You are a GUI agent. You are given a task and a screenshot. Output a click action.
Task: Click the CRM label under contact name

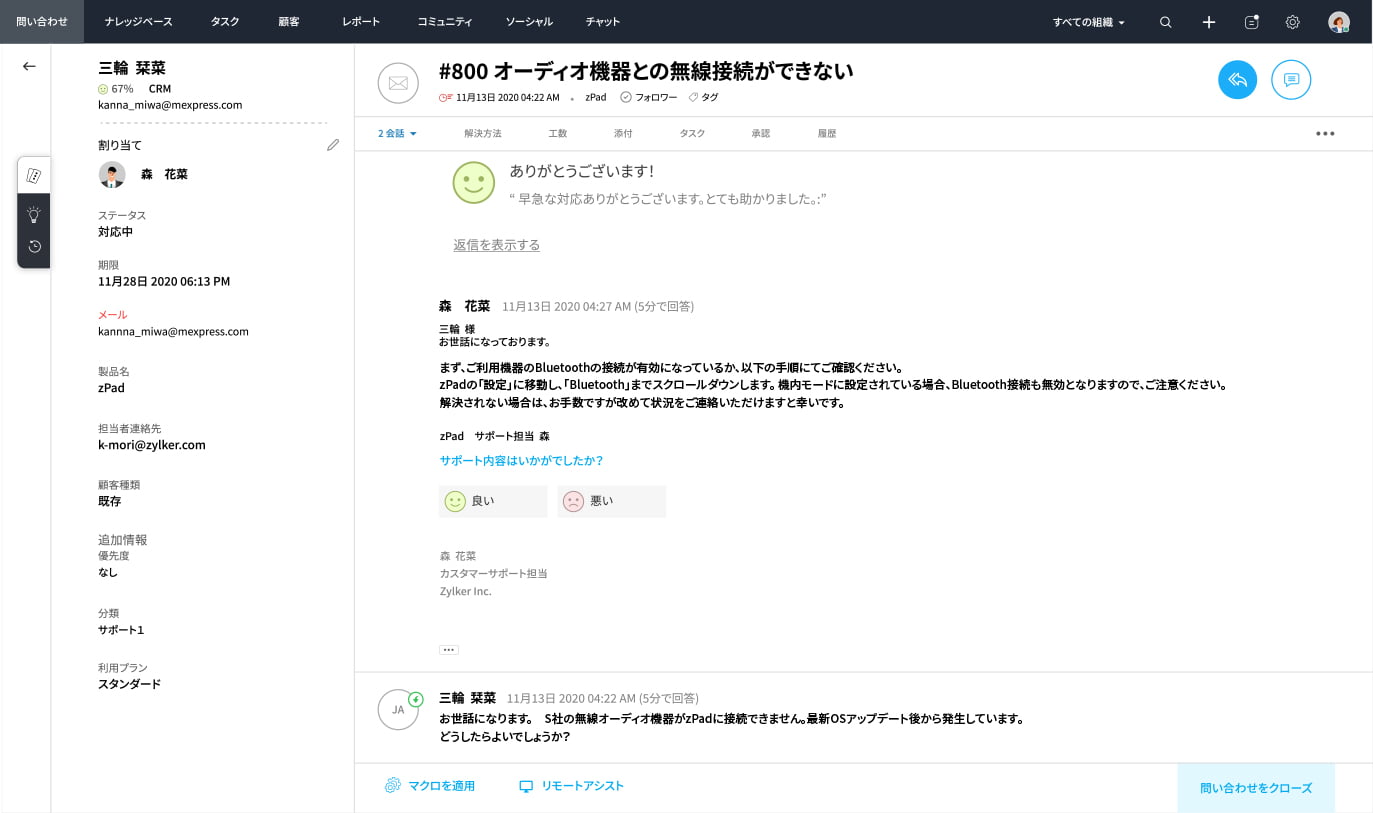click(159, 88)
